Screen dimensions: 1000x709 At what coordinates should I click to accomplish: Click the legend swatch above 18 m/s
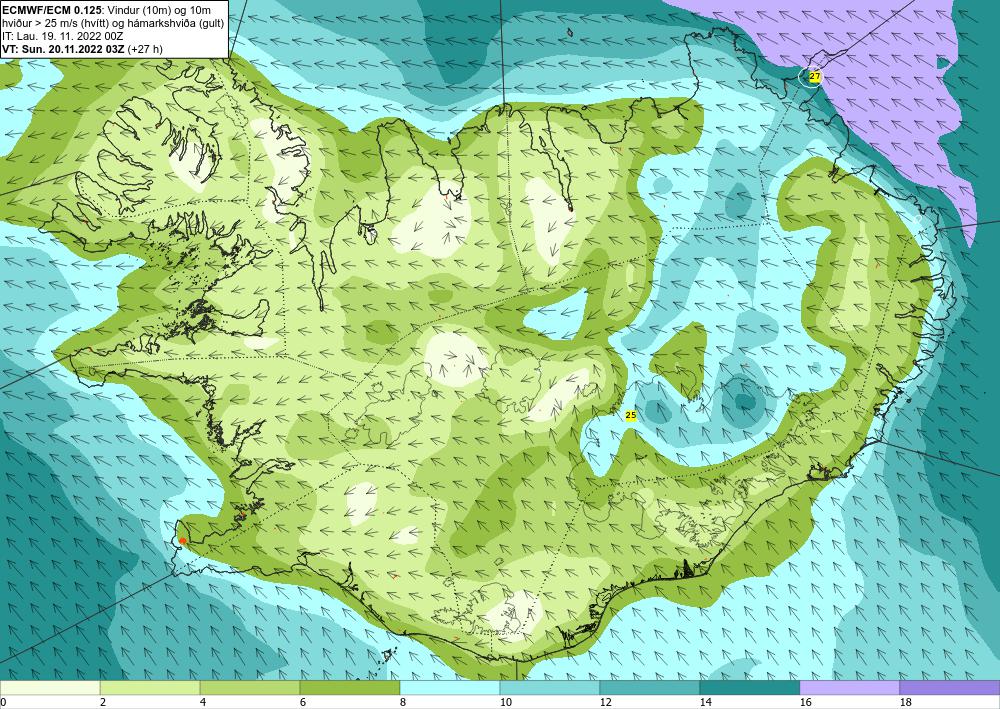(x=950, y=688)
